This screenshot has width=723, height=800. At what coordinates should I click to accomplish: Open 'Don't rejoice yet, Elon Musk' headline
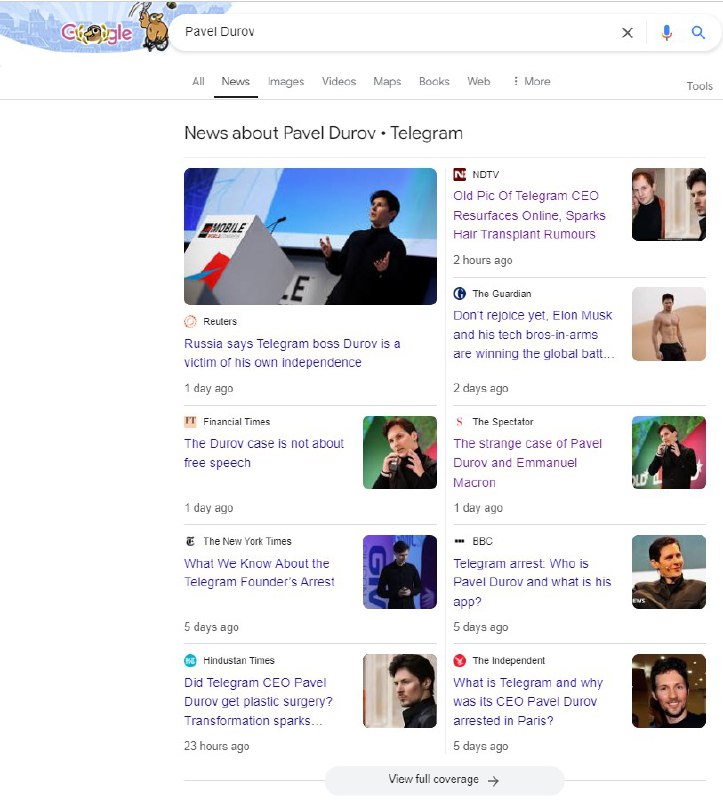point(533,334)
